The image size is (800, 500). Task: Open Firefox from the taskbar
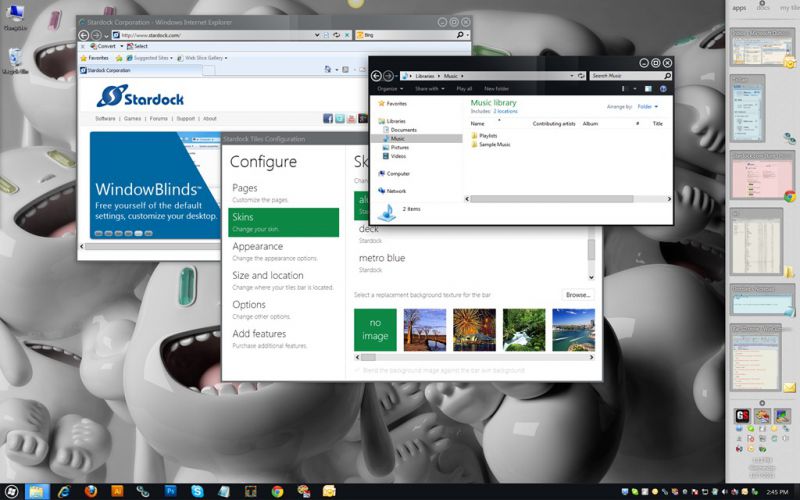(x=90, y=491)
